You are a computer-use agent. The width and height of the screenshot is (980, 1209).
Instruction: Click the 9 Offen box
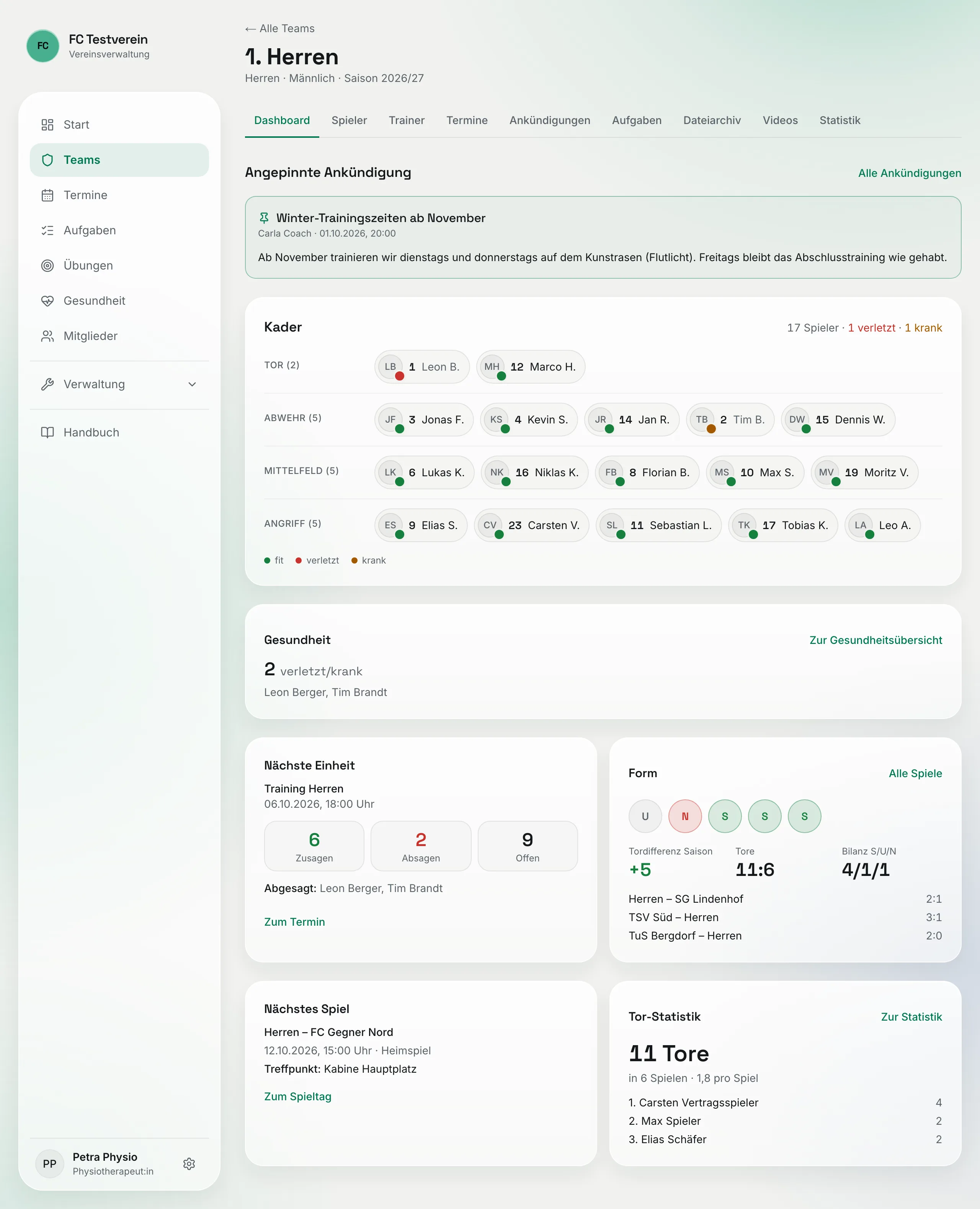(528, 846)
